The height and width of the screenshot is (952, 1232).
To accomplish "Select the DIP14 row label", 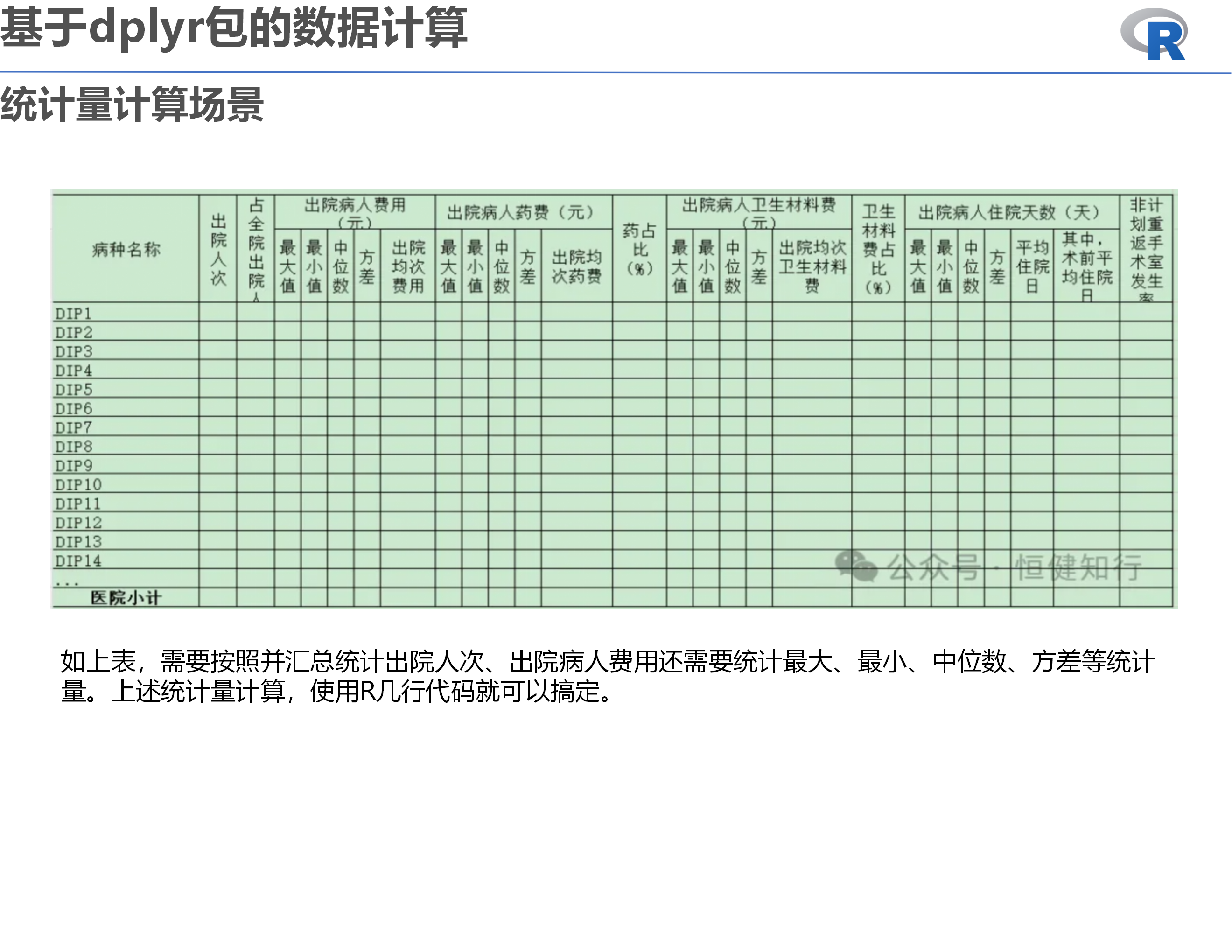I will click(78, 560).
